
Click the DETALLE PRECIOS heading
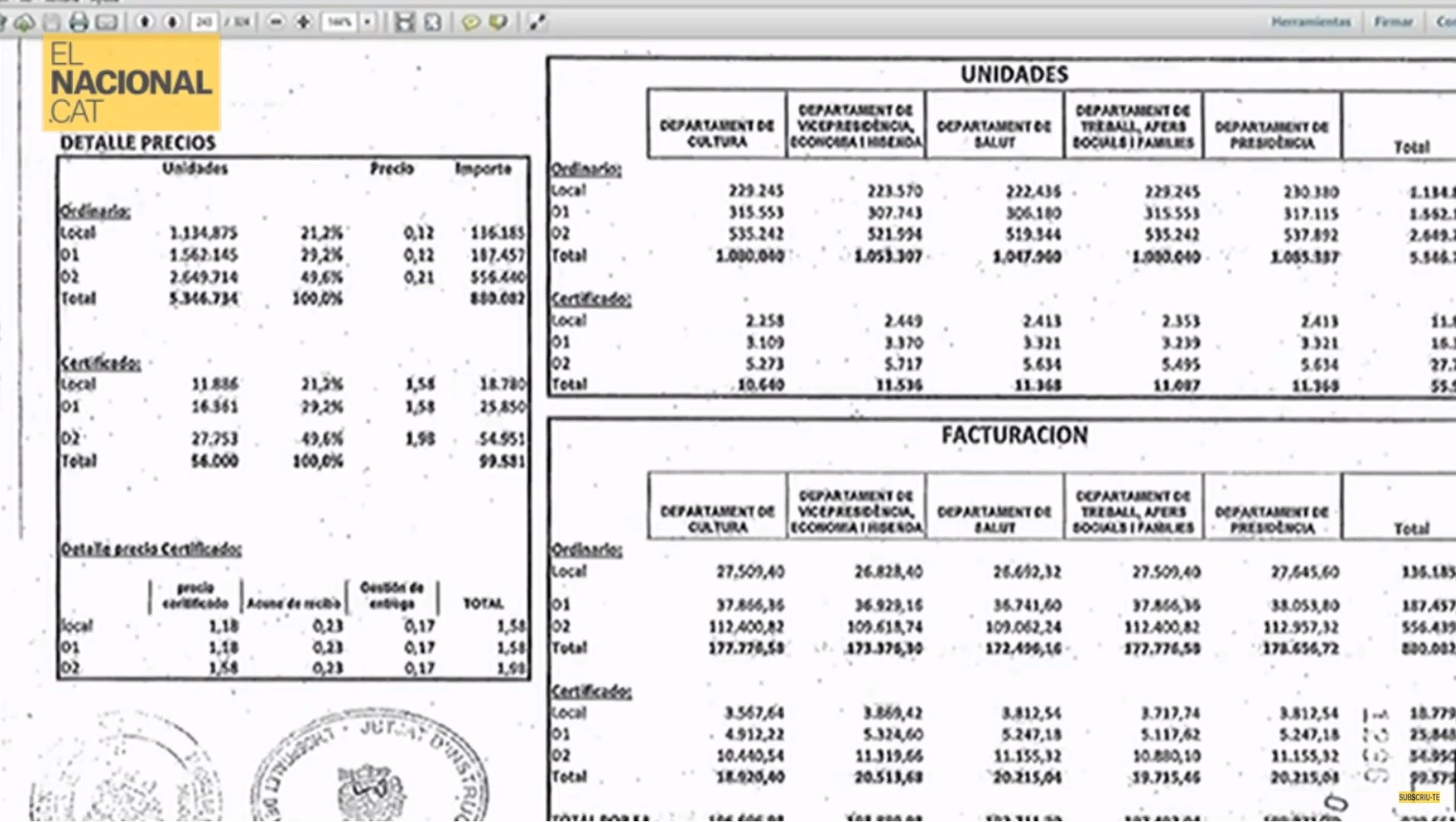138,143
